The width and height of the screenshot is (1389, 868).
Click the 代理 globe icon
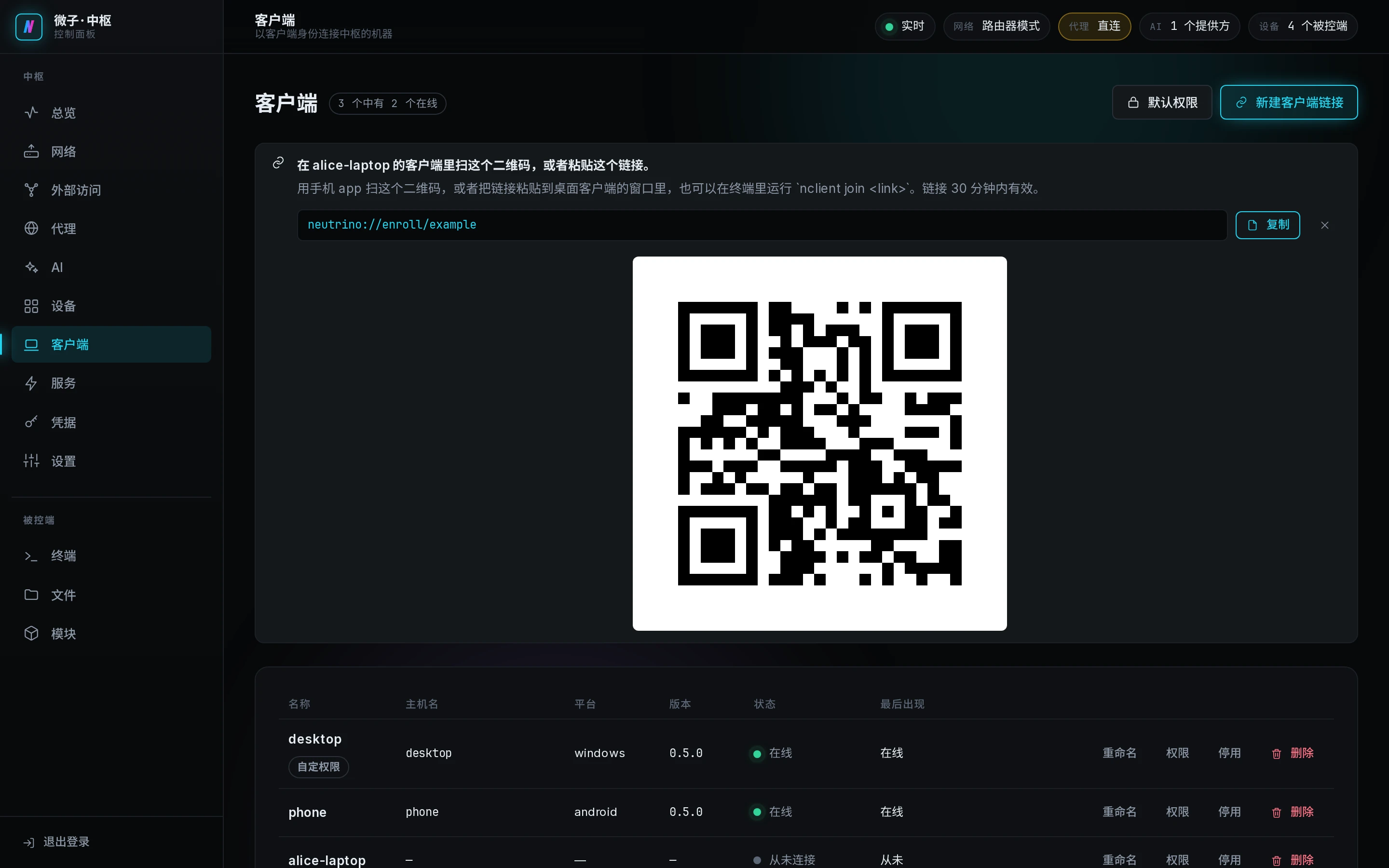[31, 229]
